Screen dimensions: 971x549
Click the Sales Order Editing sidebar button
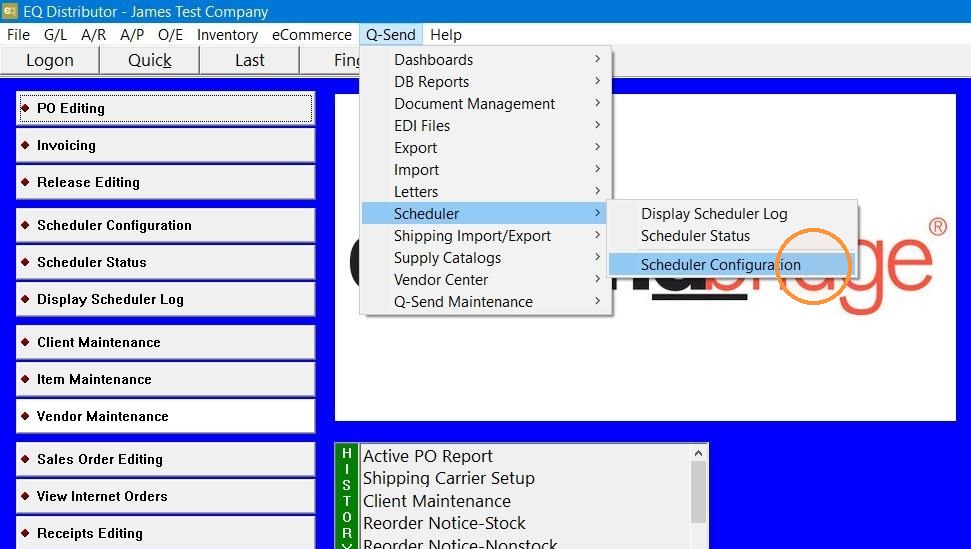[165, 459]
